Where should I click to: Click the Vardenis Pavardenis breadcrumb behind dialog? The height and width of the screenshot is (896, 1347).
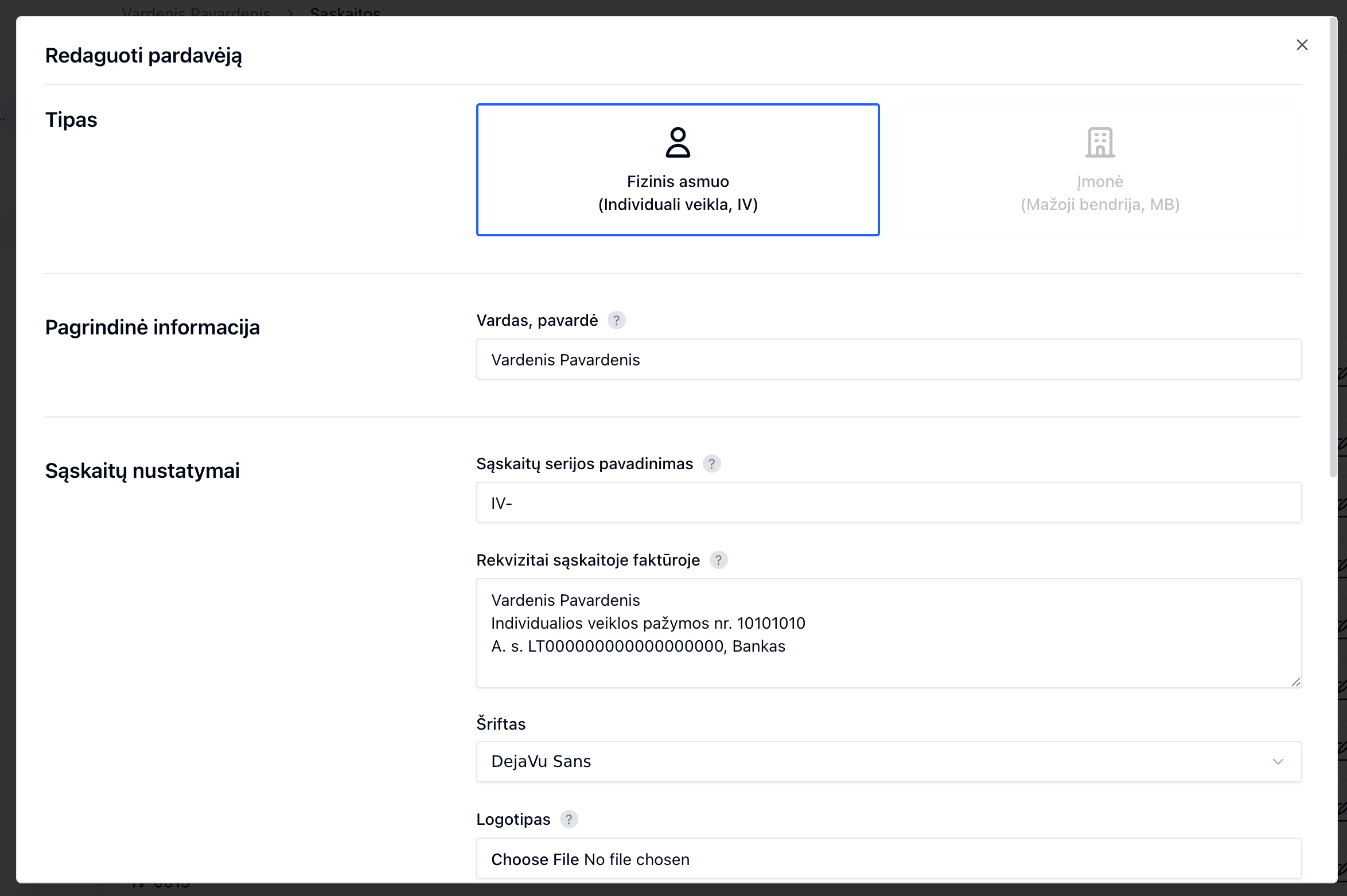tap(196, 11)
